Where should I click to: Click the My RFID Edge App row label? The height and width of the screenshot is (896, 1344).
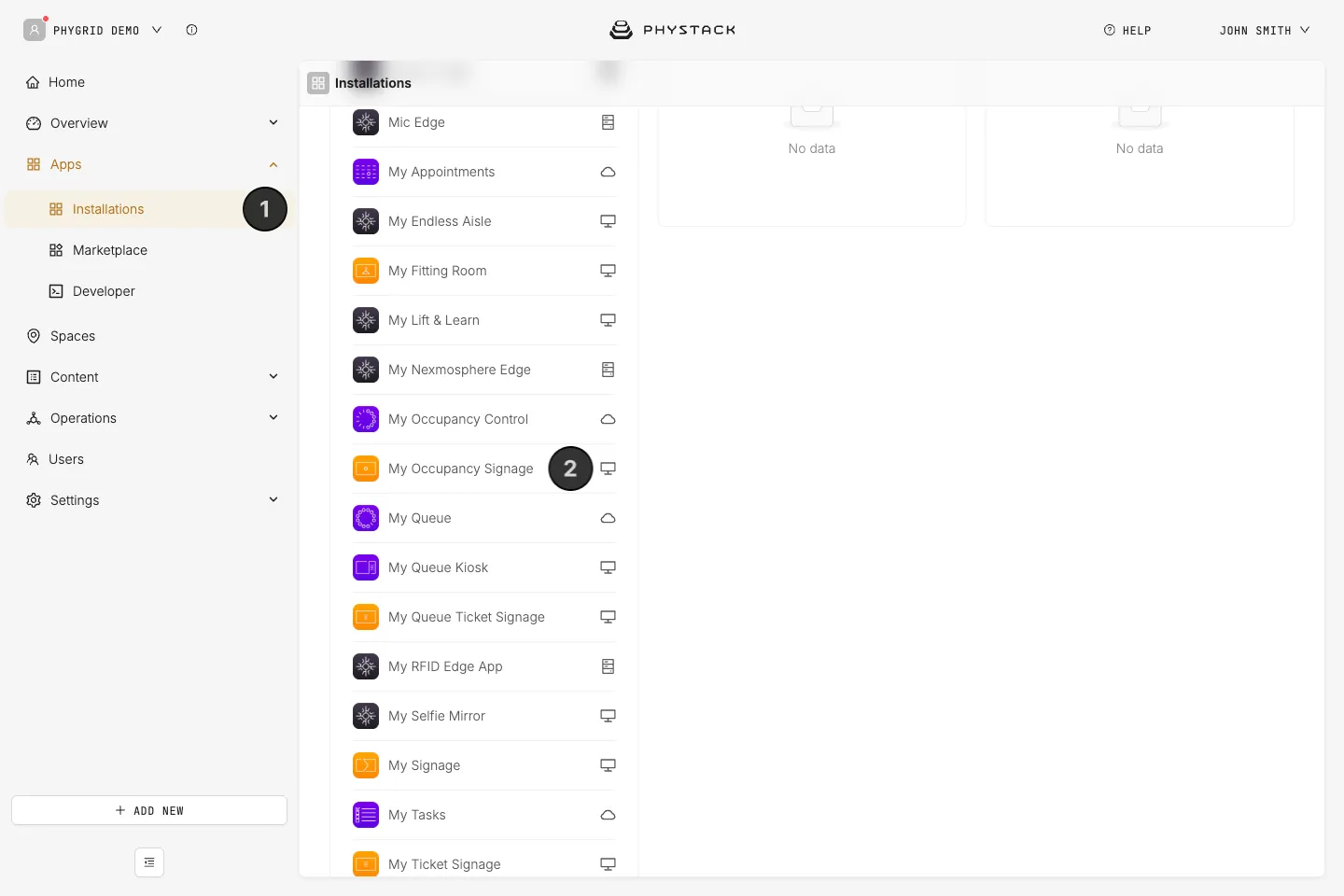[x=445, y=666]
